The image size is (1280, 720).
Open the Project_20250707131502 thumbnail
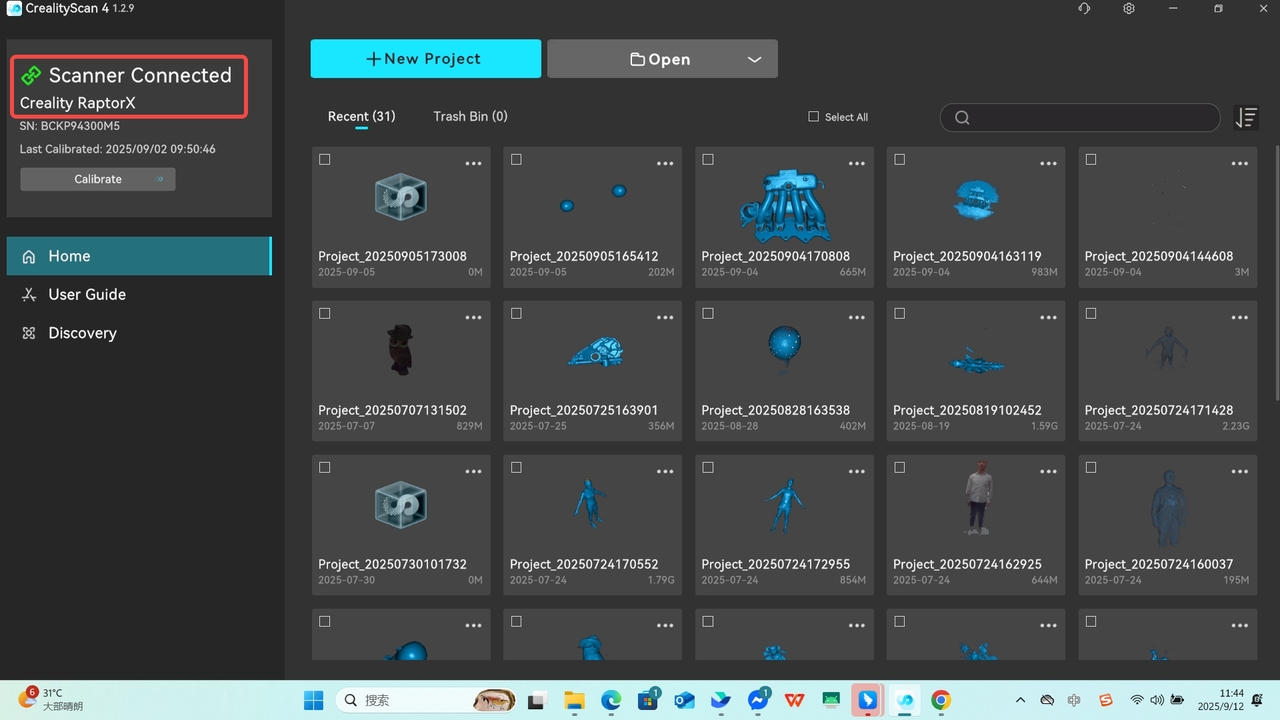pyautogui.click(x=401, y=350)
